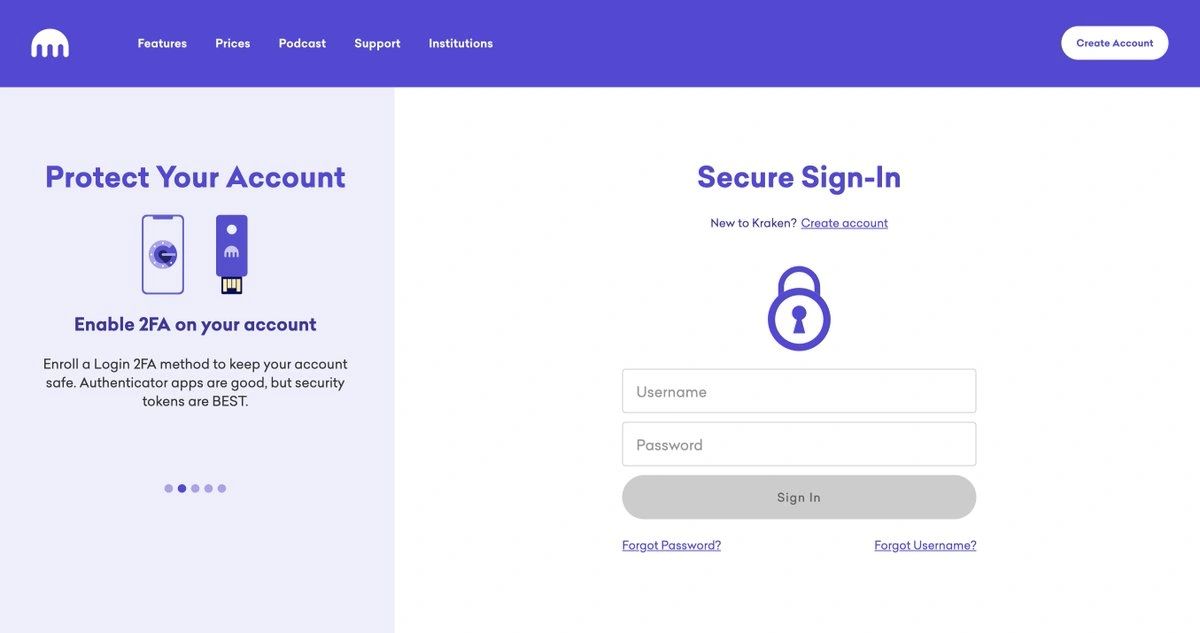Click the USB security key icon

pos(231,254)
